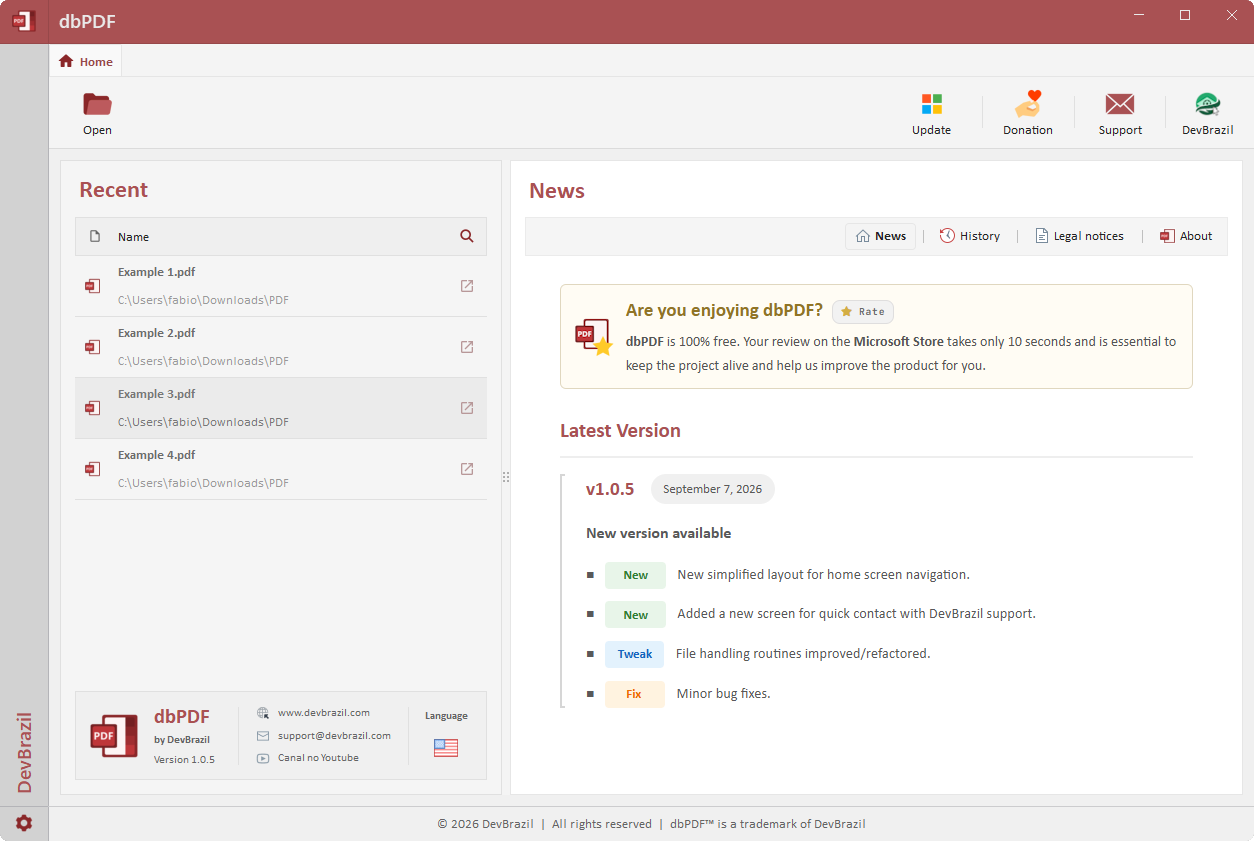Click the Update toolbar icon

click(x=931, y=104)
